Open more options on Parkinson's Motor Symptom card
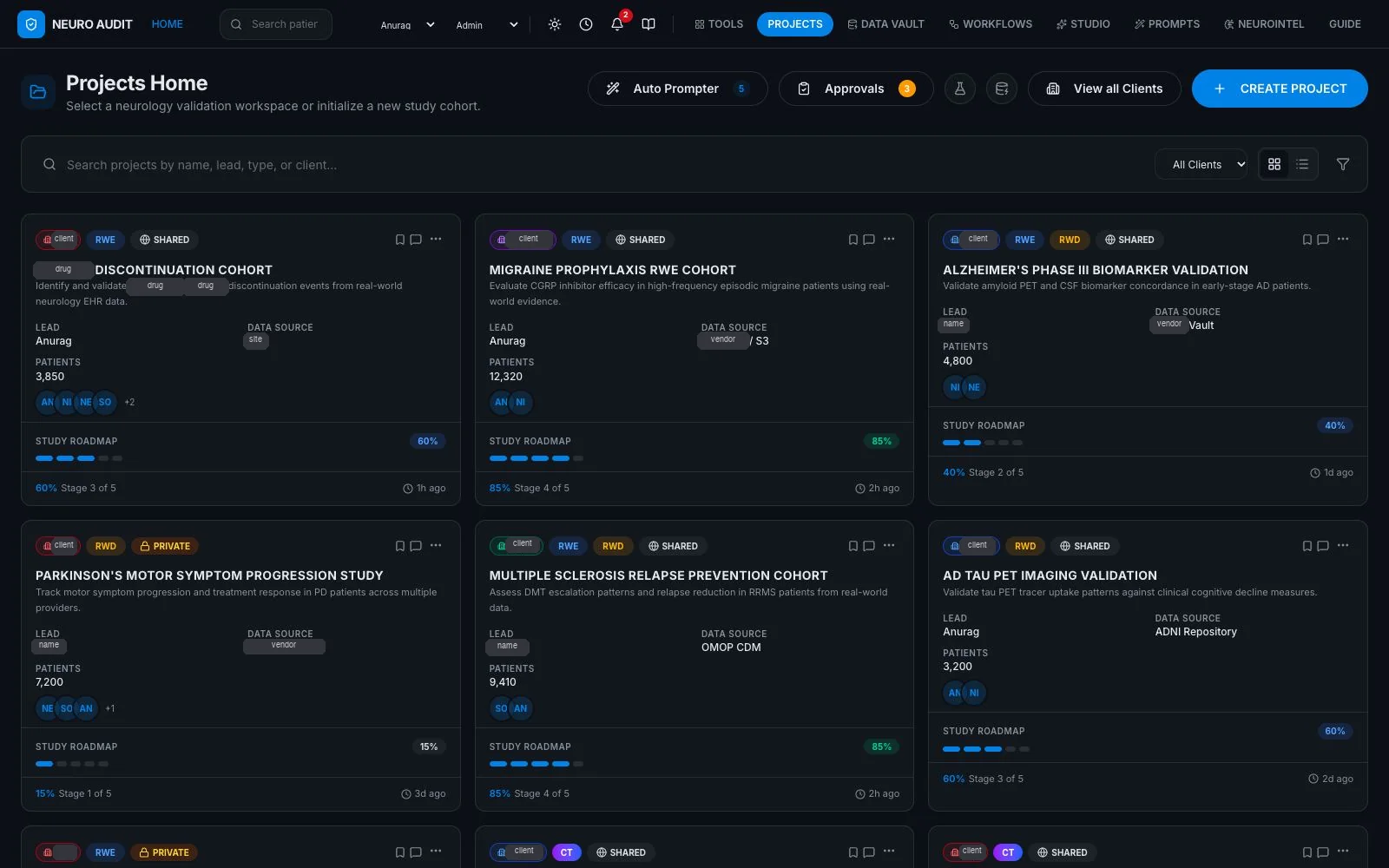 (436, 545)
